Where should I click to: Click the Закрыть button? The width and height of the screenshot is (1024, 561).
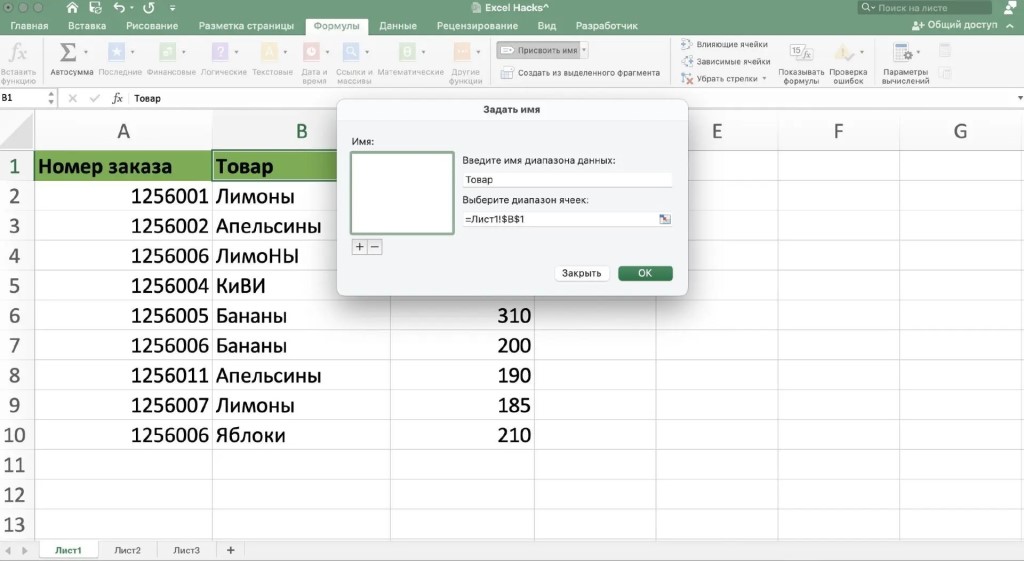click(x=581, y=273)
